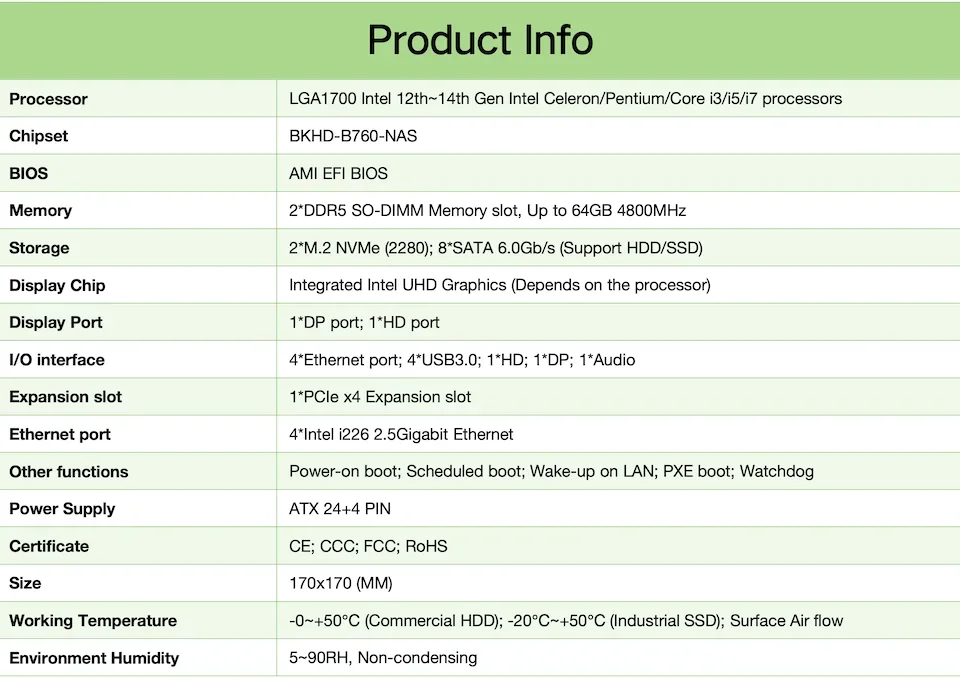Select the Display Port row label
Screen dimensions: 960x678
pyautogui.click(x=56, y=322)
